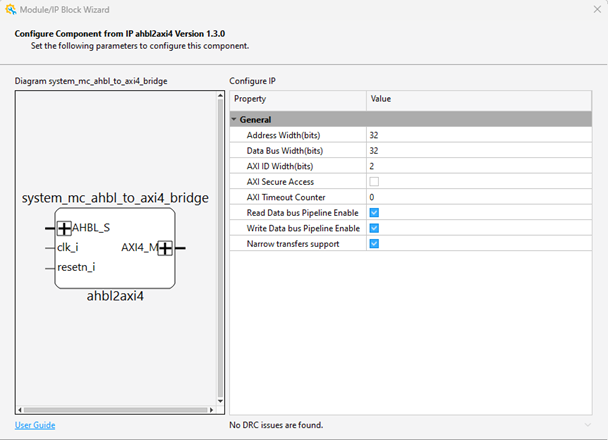608x440 pixels.
Task: Expand the AXI4_M port plus icon
Action: coord(165,248)
